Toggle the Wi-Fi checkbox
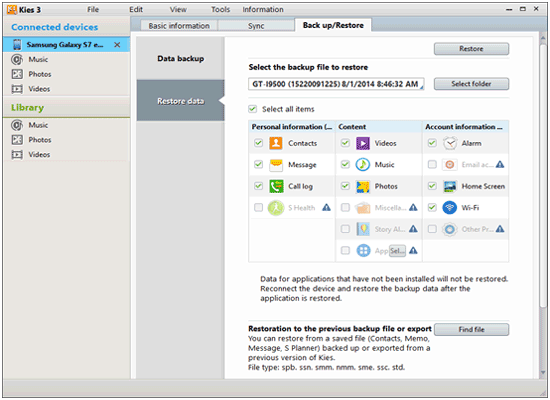The height and width of the screenshot is (400, 550). tap(432, 207)
